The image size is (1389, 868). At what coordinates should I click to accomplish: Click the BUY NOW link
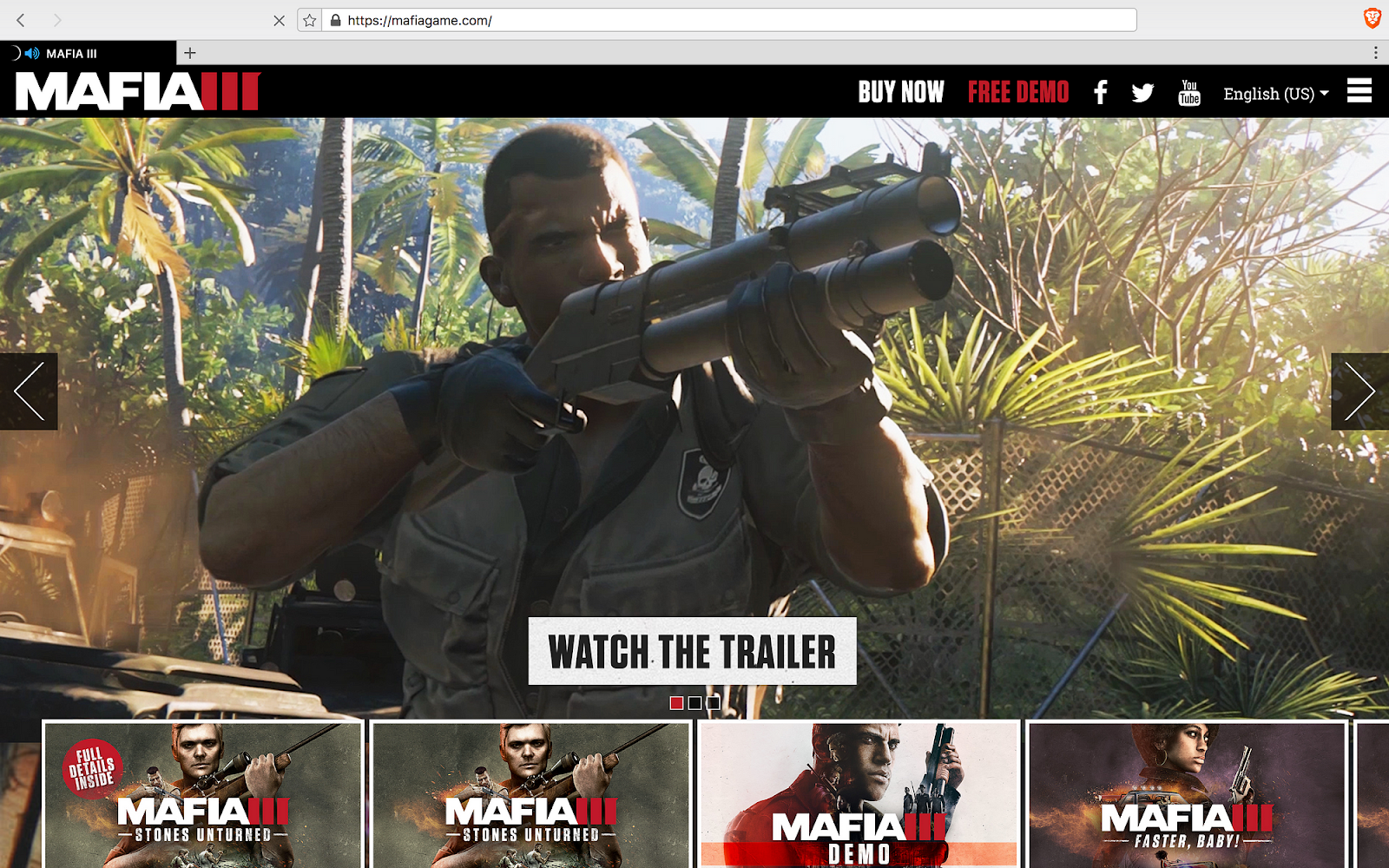(901, 92)
